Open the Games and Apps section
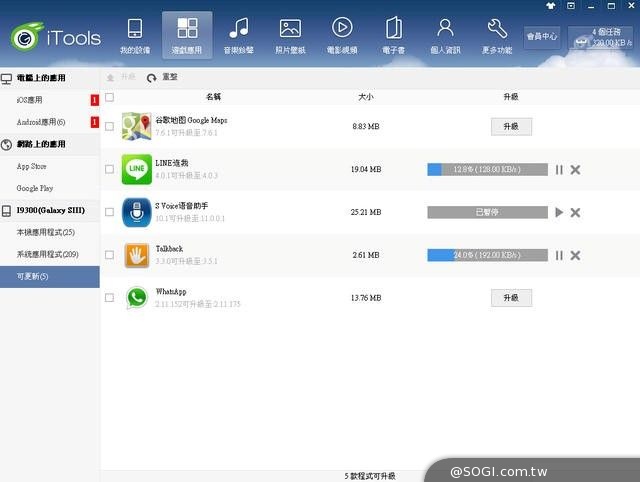This screenshot has height=482, width=640. [187, 36]
